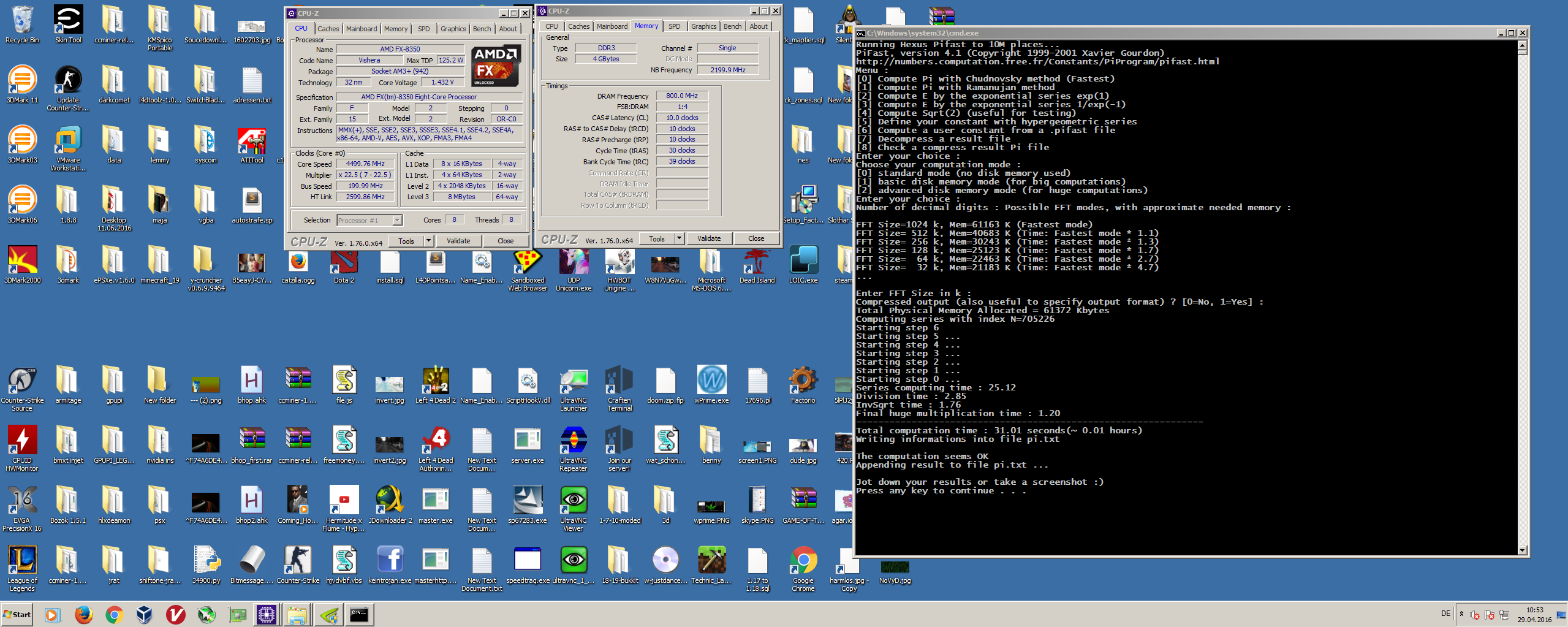Launch Dota 2 desktop shortcut
Image resolution: width=1568 pixels, height=627 pixels.
click(344, 265)
